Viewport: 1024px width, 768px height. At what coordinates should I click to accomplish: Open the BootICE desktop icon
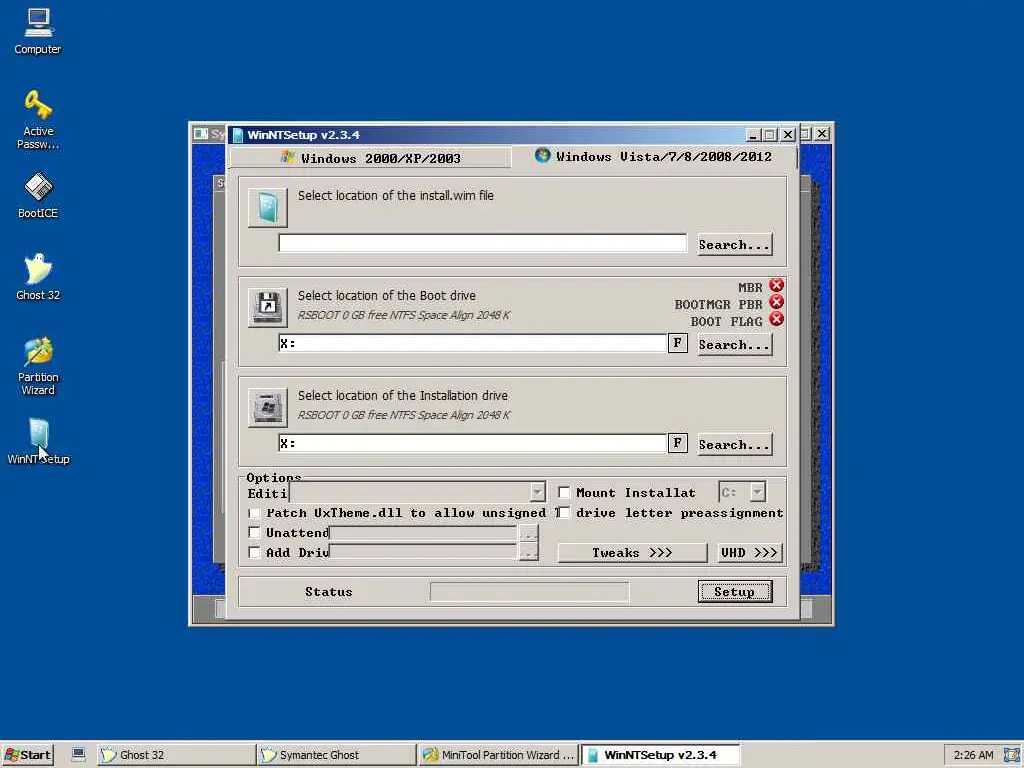tap(38, 195)
